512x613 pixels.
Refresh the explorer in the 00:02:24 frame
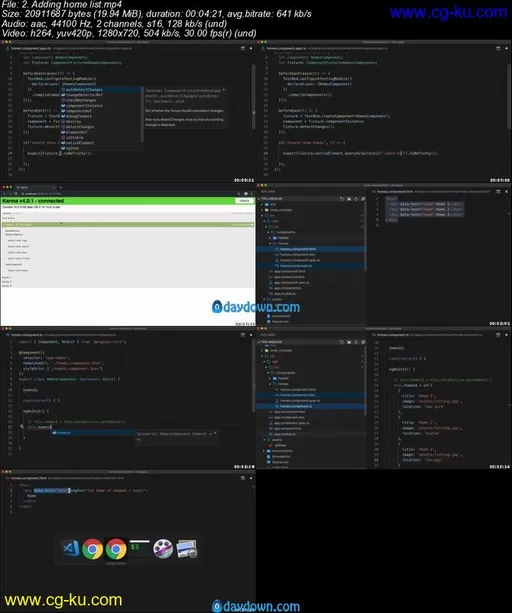coord(356,342)
